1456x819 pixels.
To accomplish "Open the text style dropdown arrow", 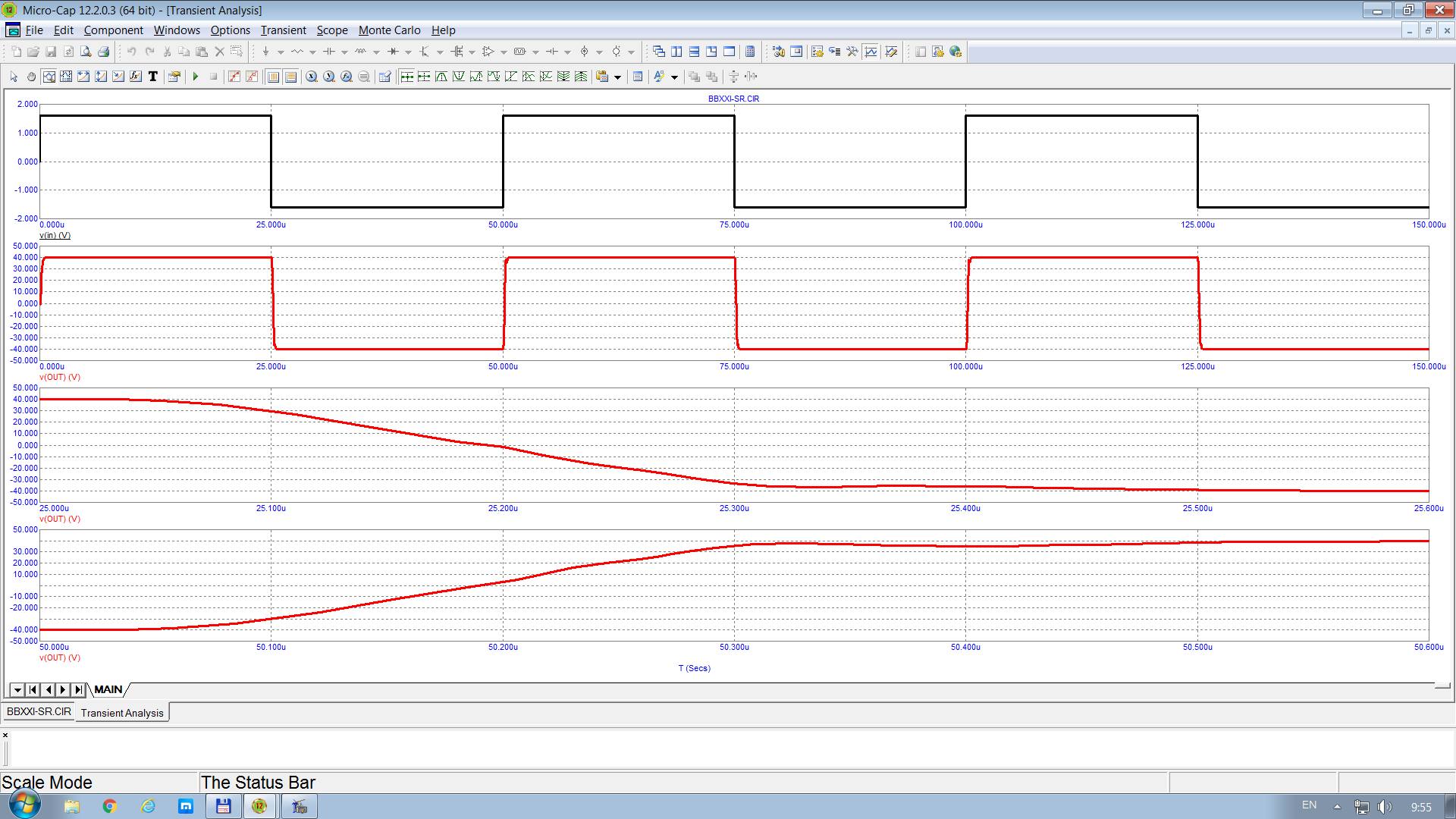I will click(674, 77).
